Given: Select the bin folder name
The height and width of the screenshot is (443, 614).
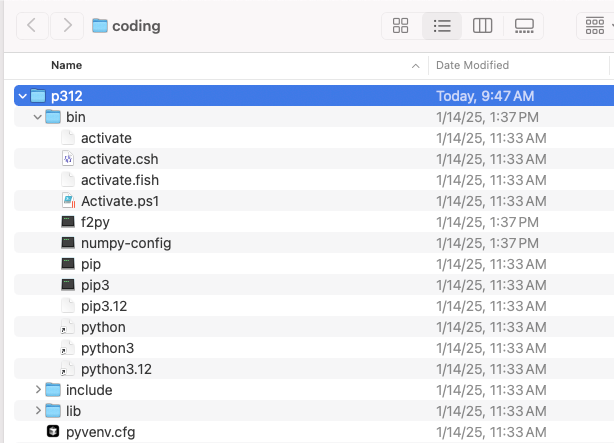Looking at the screenshot, I should click(x=76, y=117).
